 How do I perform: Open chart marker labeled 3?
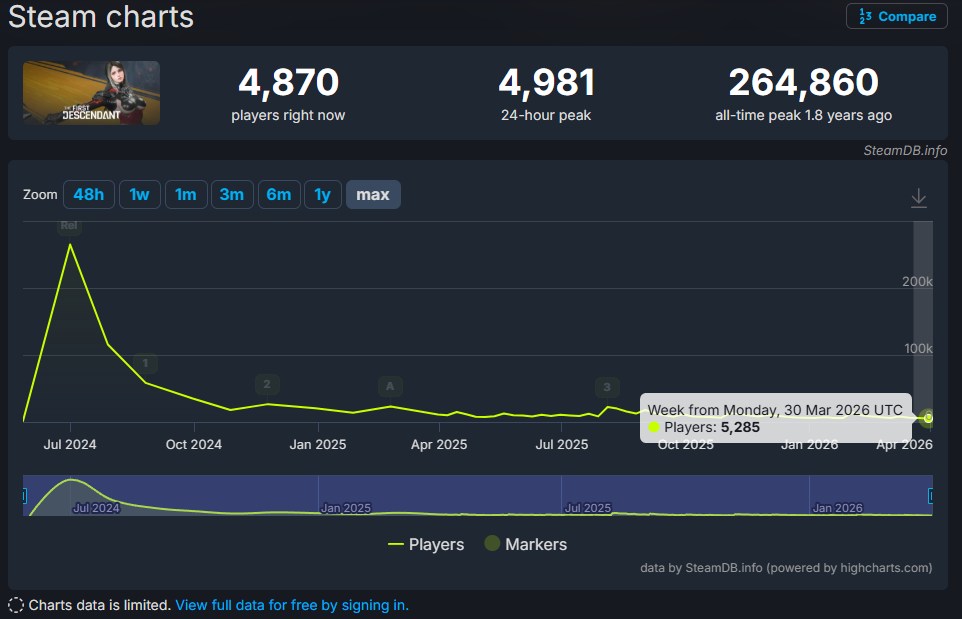tap(606, 387)
